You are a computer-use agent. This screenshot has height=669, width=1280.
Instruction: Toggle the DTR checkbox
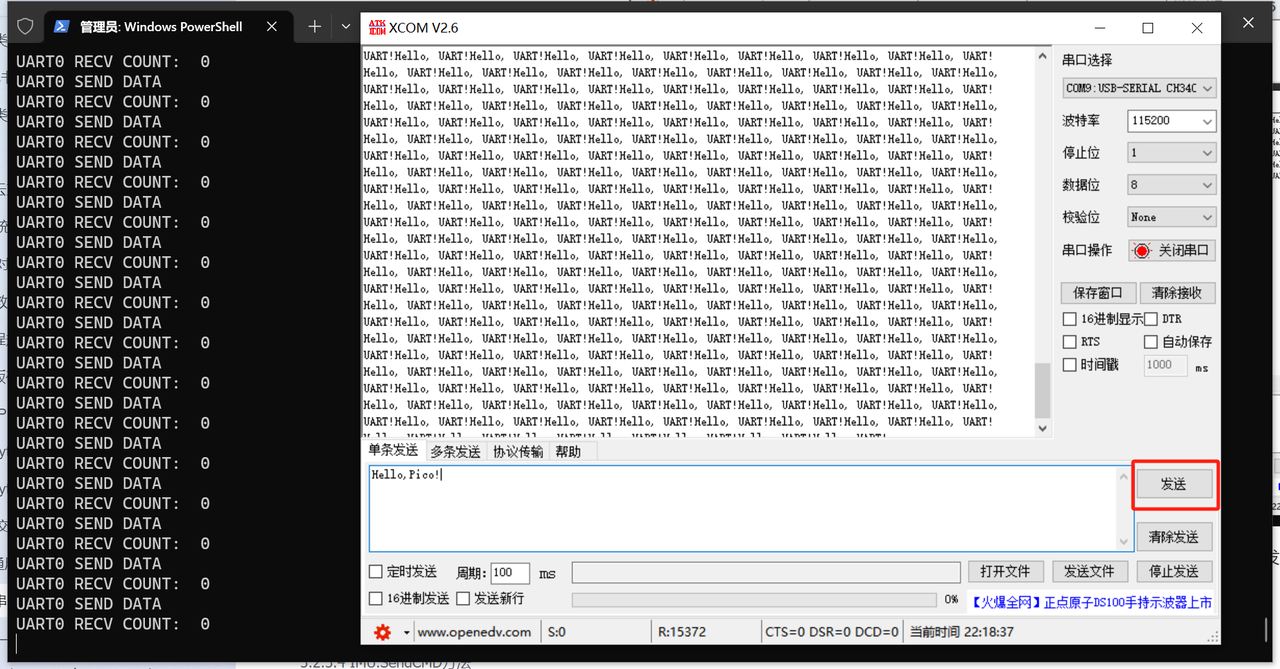1150,319
